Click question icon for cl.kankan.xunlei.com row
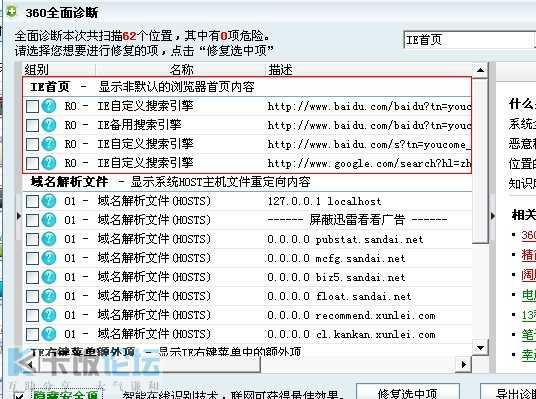The width and height of the screenshot is (536, 399). [49, 334]
